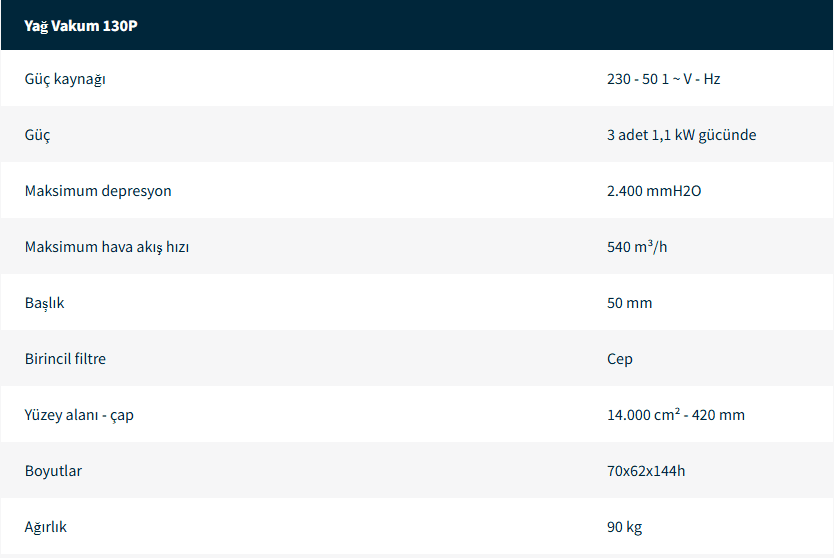Select the "Ağırlık" row label

46,527
